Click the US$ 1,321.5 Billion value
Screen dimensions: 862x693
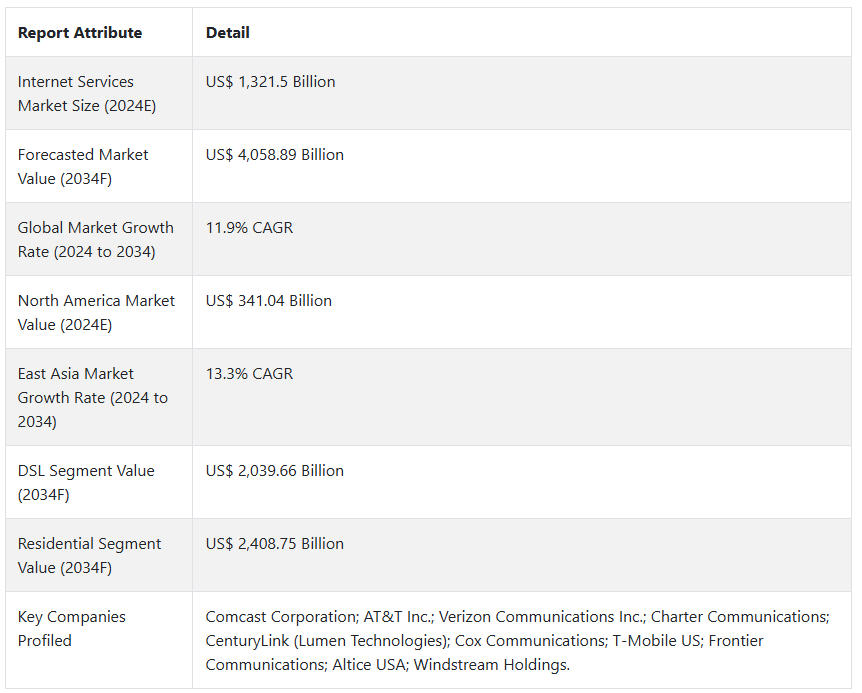[x=271, y=82]
